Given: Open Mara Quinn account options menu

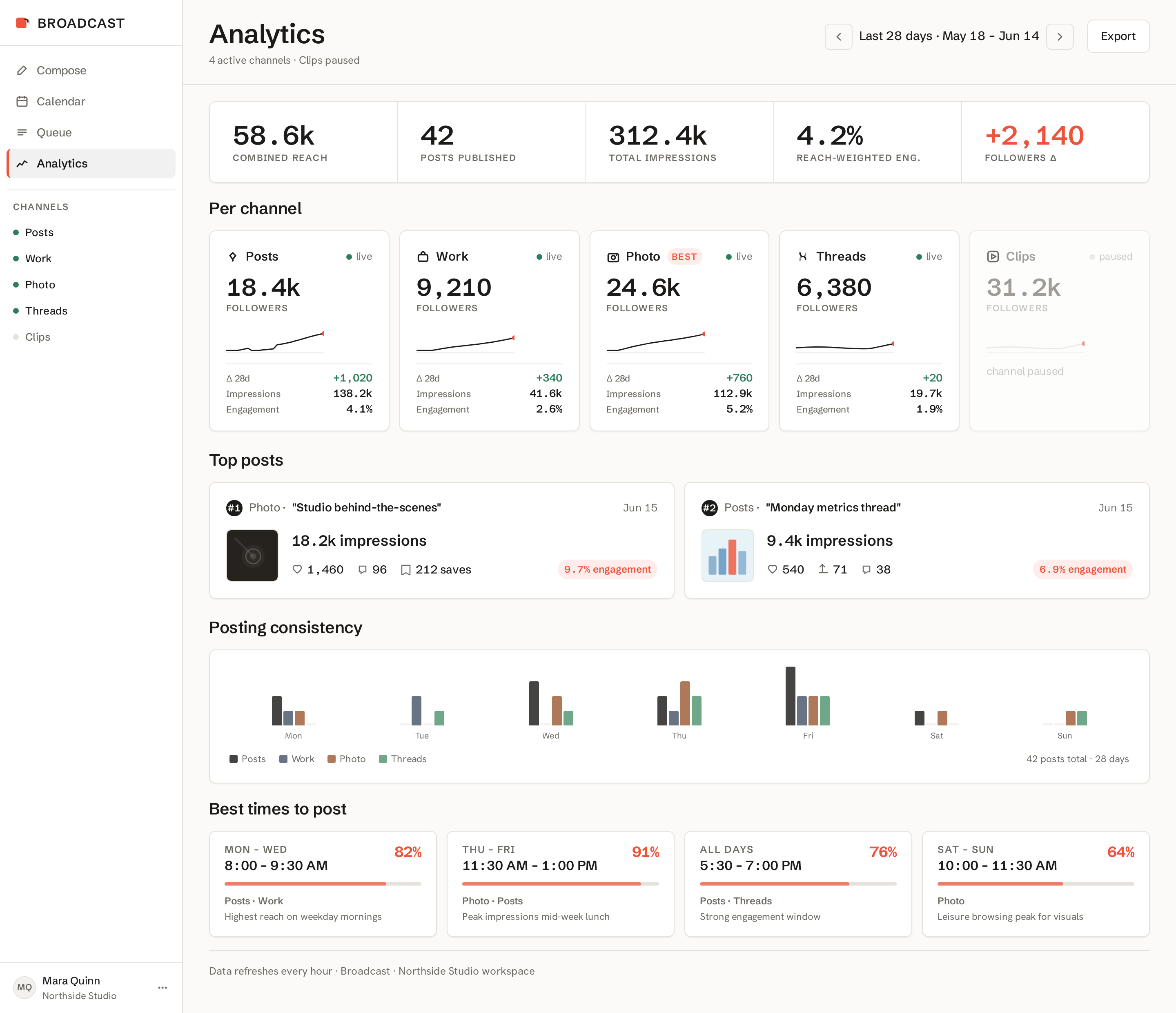Looking at the screenshot, I should (x=163, y=987).
